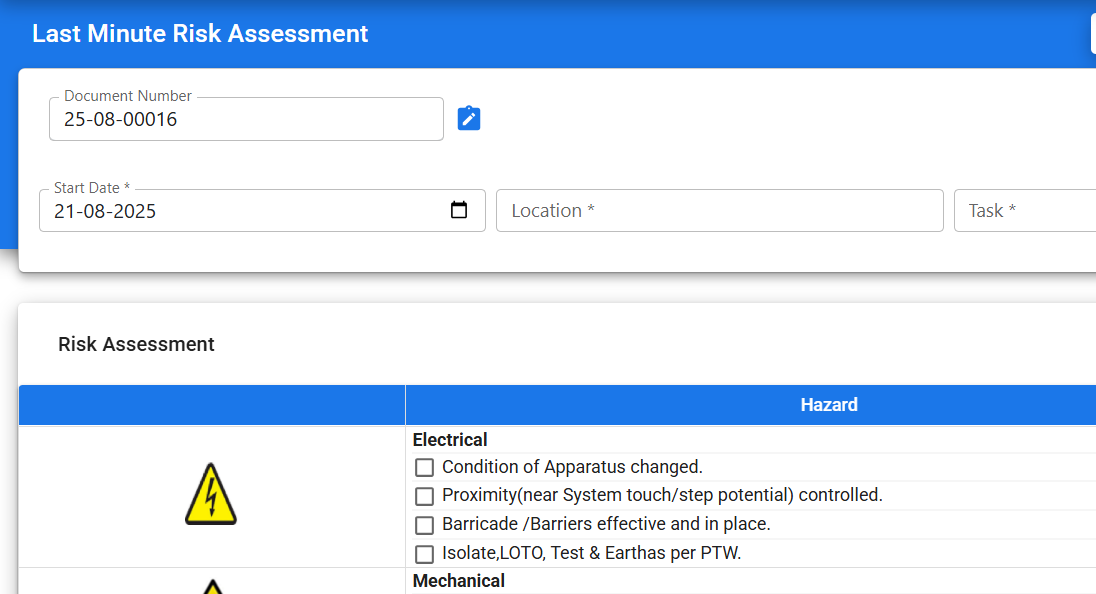Select the year portion of Start Date
The height and width of the screenshot is (594, 1096).
tap(135, 212)
